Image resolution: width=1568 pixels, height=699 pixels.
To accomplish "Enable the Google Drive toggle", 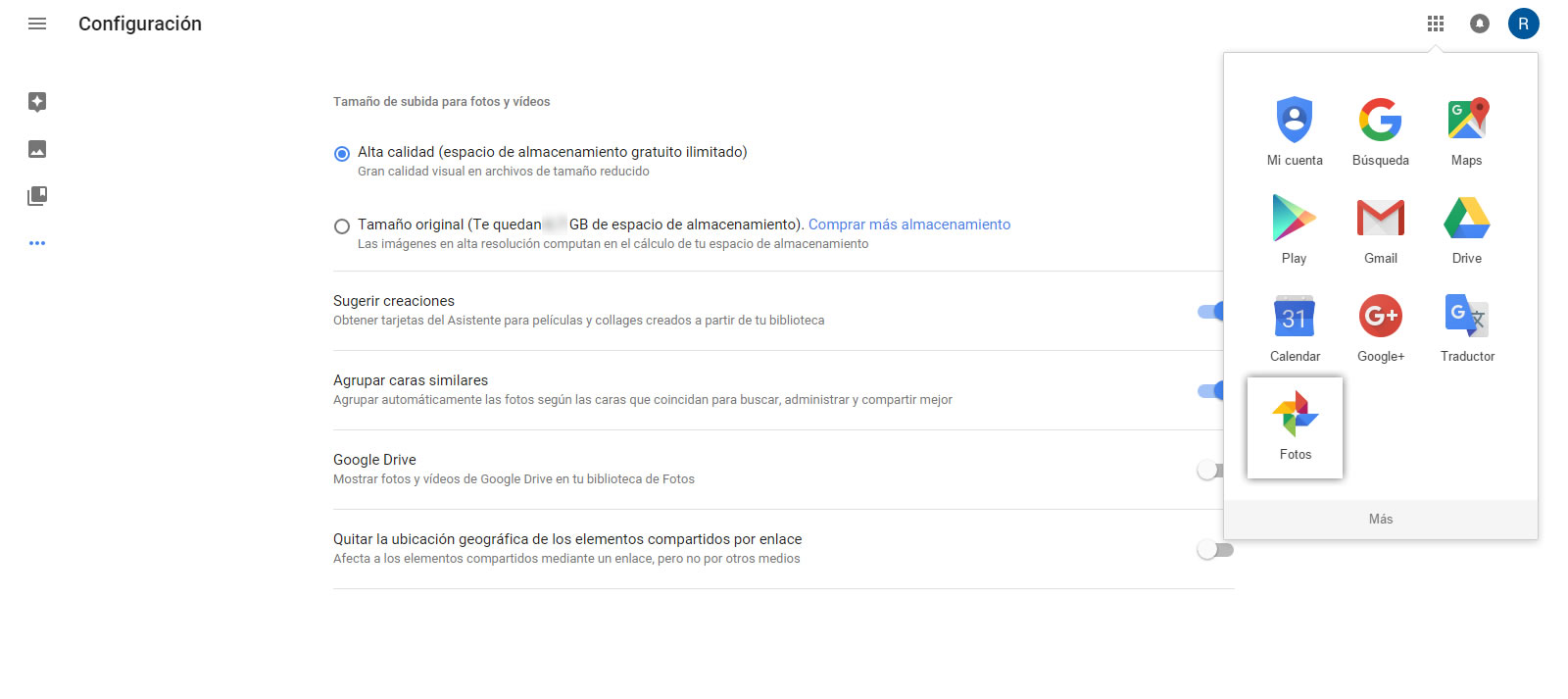I will point(1214,471).
